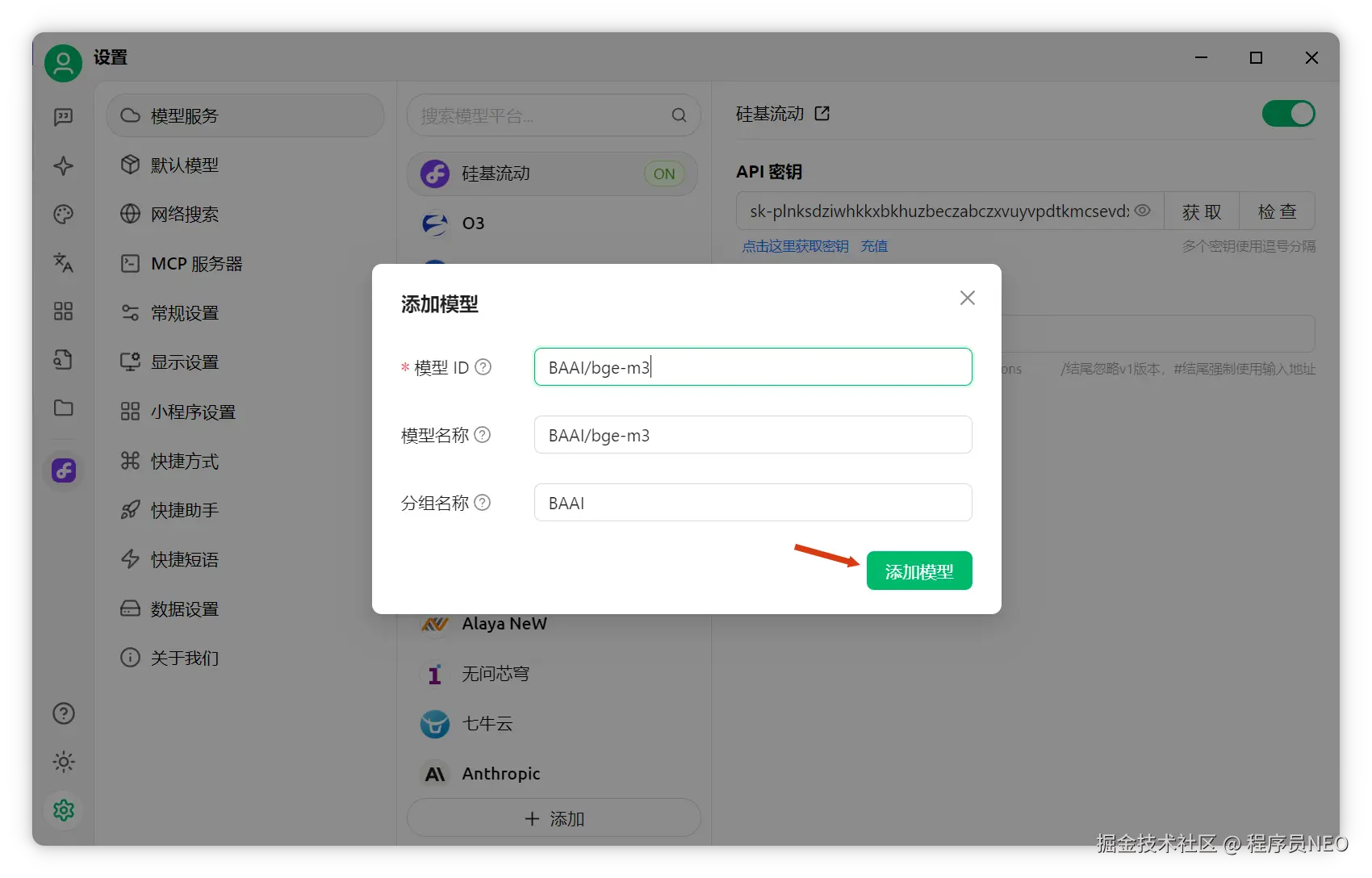Toggle the 硅基流动 provider enable switch
The image size is (1372, 878).
pos(1289,114)
